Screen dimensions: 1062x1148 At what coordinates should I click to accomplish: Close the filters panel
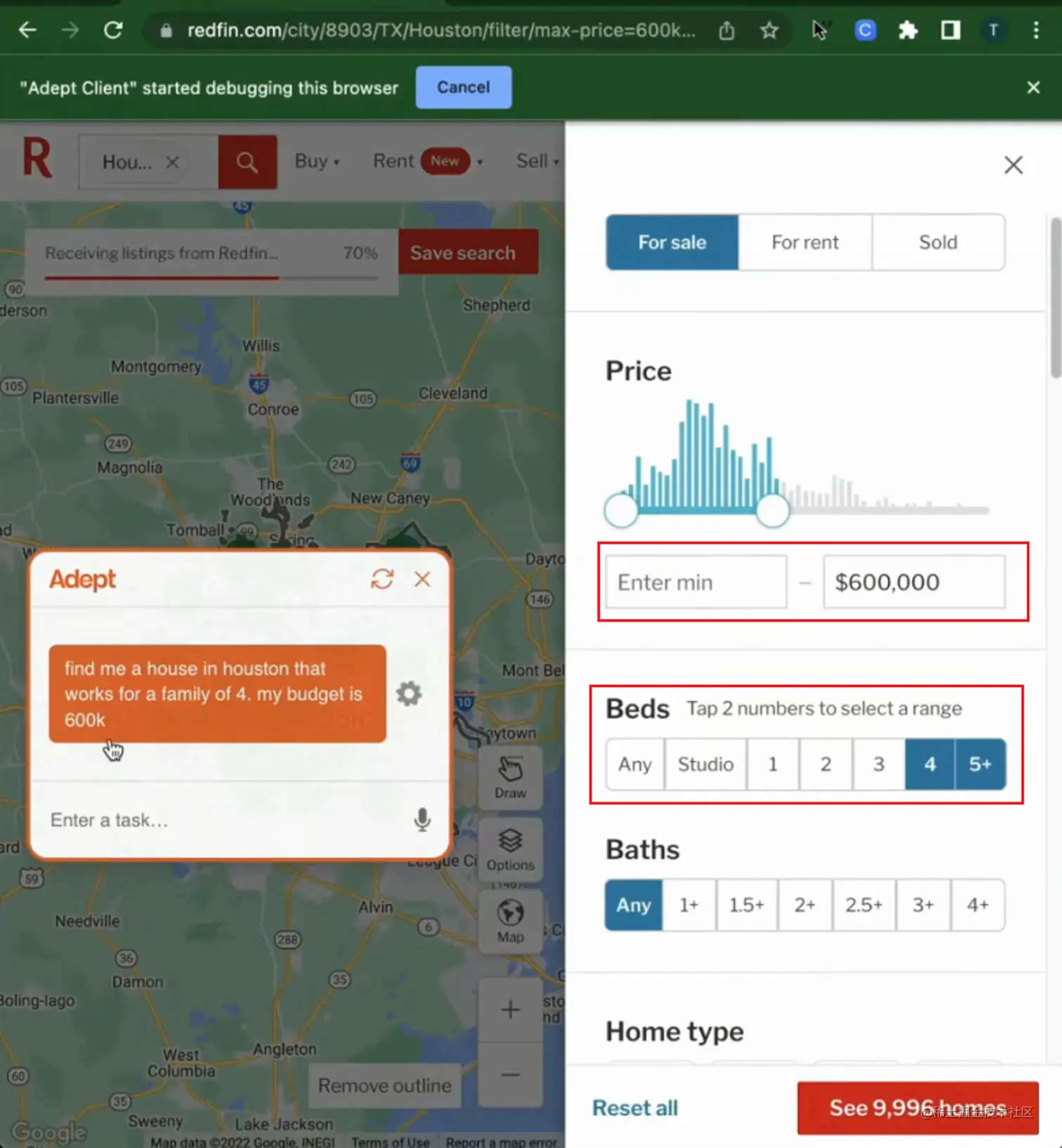coord(1014,165)
